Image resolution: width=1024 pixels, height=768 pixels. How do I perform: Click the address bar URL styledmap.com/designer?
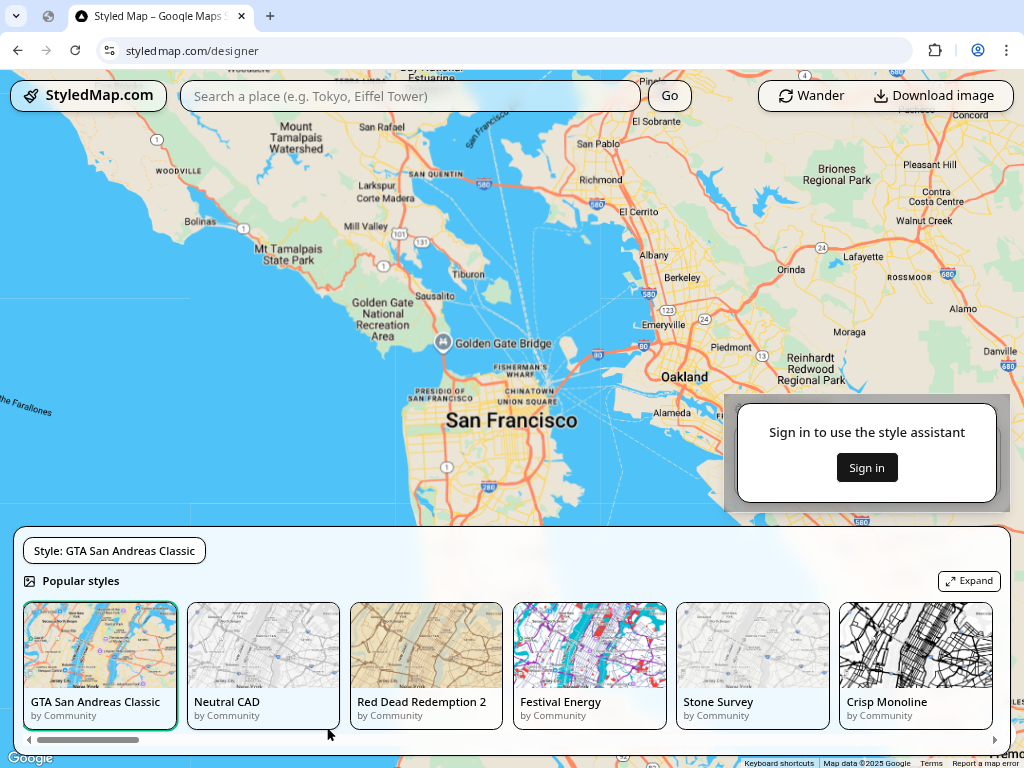(x=192, y=51)
